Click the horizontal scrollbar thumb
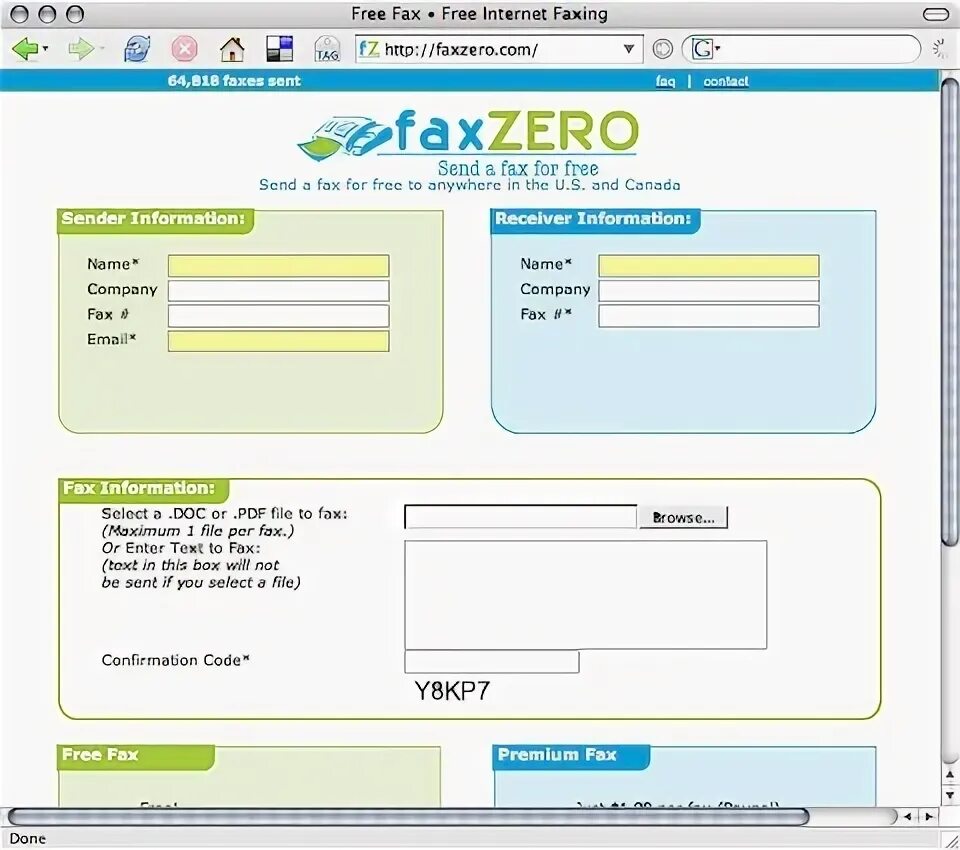The image size is (960, 850). [408, 816]
